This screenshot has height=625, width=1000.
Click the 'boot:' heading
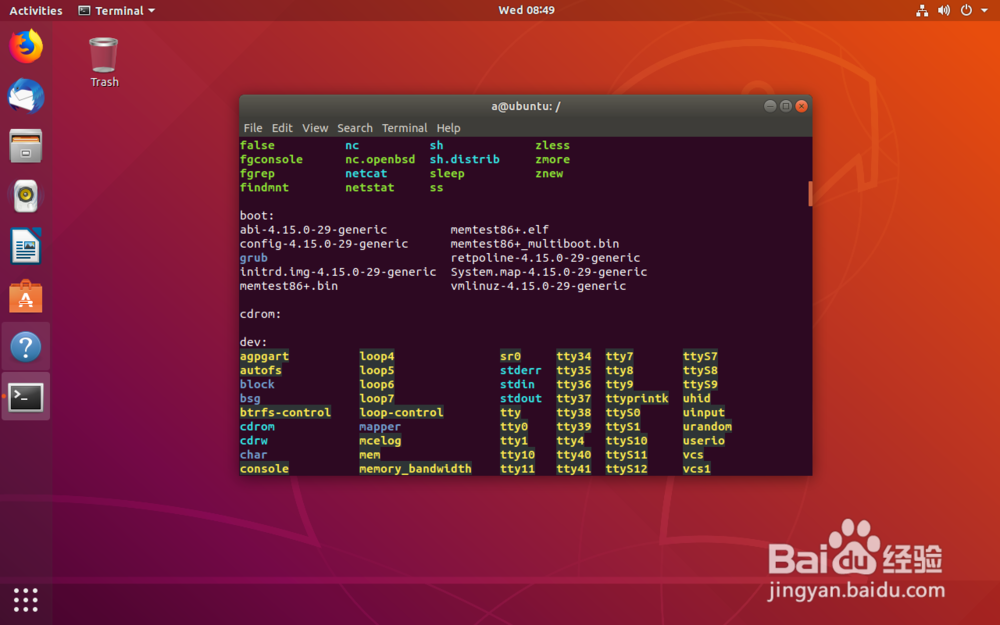coord(257,216)
